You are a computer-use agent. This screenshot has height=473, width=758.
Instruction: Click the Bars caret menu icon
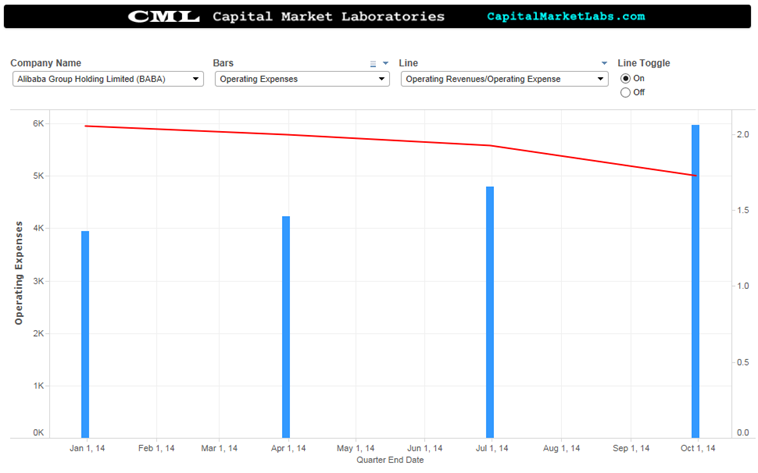tap(385, 63)
